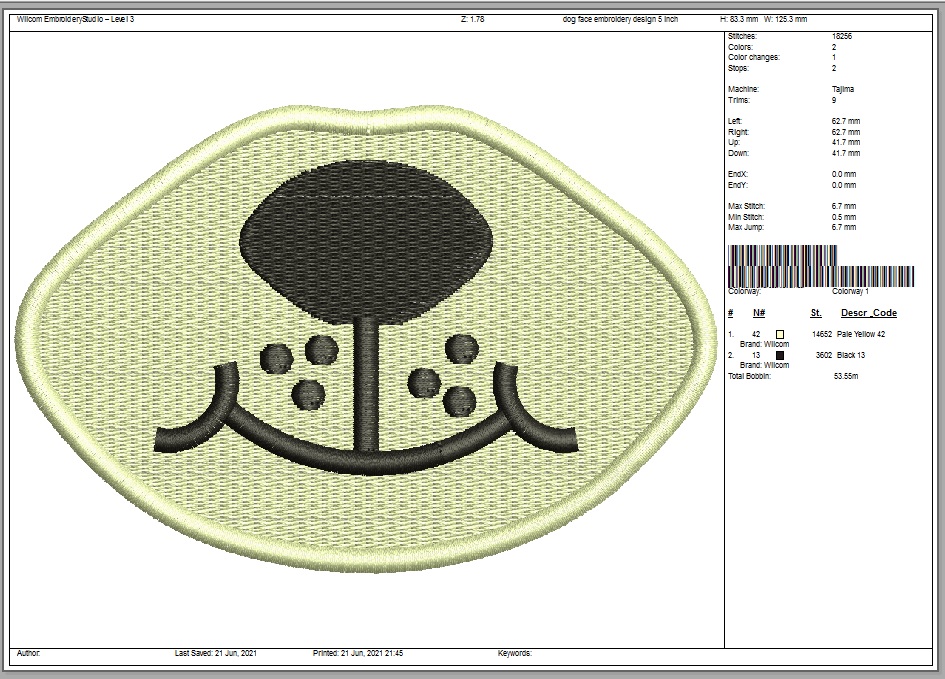Click the N# column header
The width and height of the screenshot is (945, 679).
click(x=758, y=313)
